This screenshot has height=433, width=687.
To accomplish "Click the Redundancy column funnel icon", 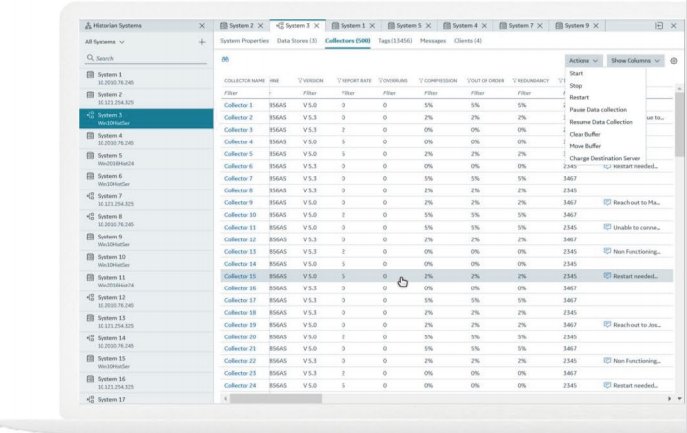I will (x=515, y=81).
